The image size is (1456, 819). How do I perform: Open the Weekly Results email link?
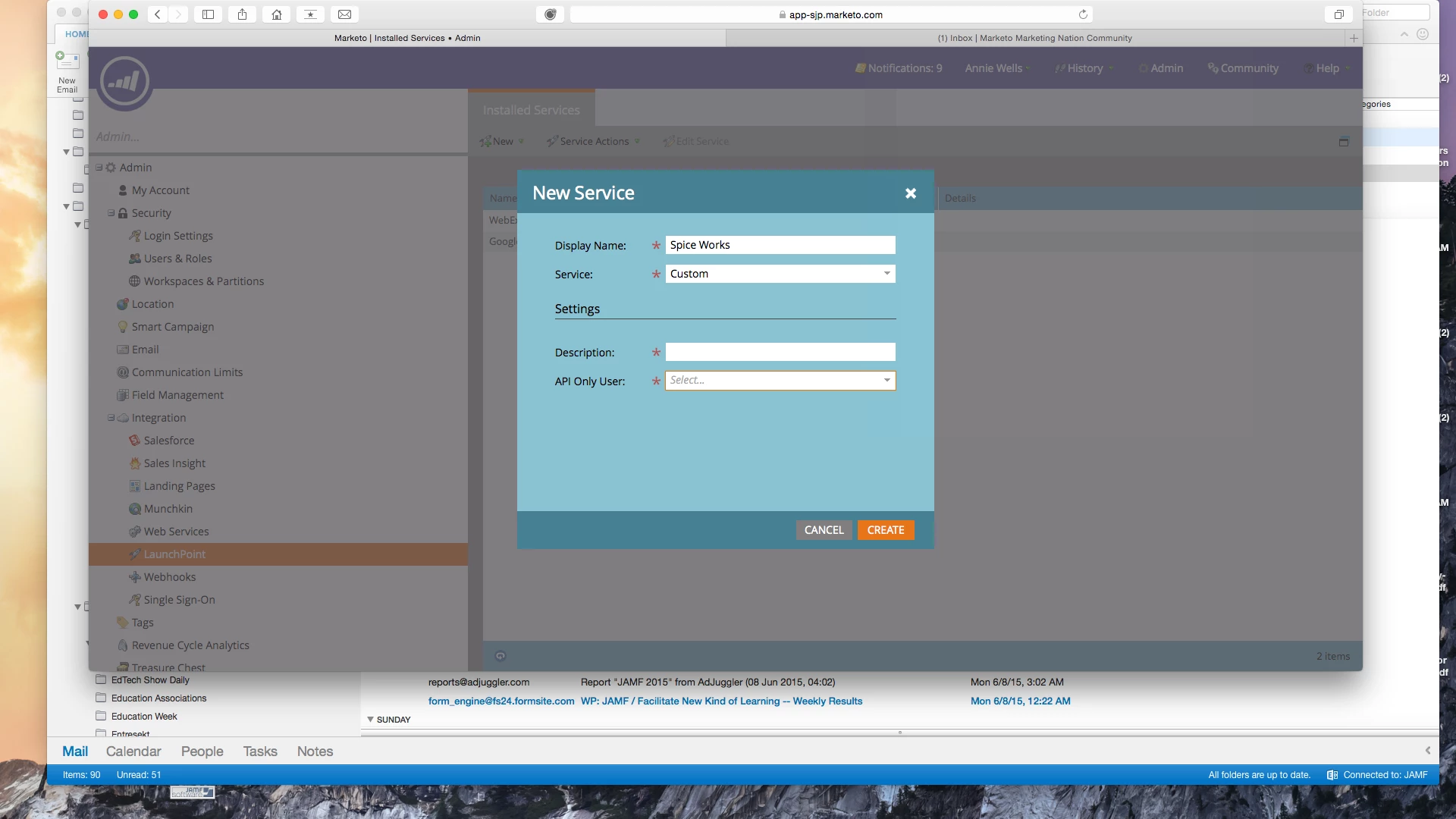(721, 701)
